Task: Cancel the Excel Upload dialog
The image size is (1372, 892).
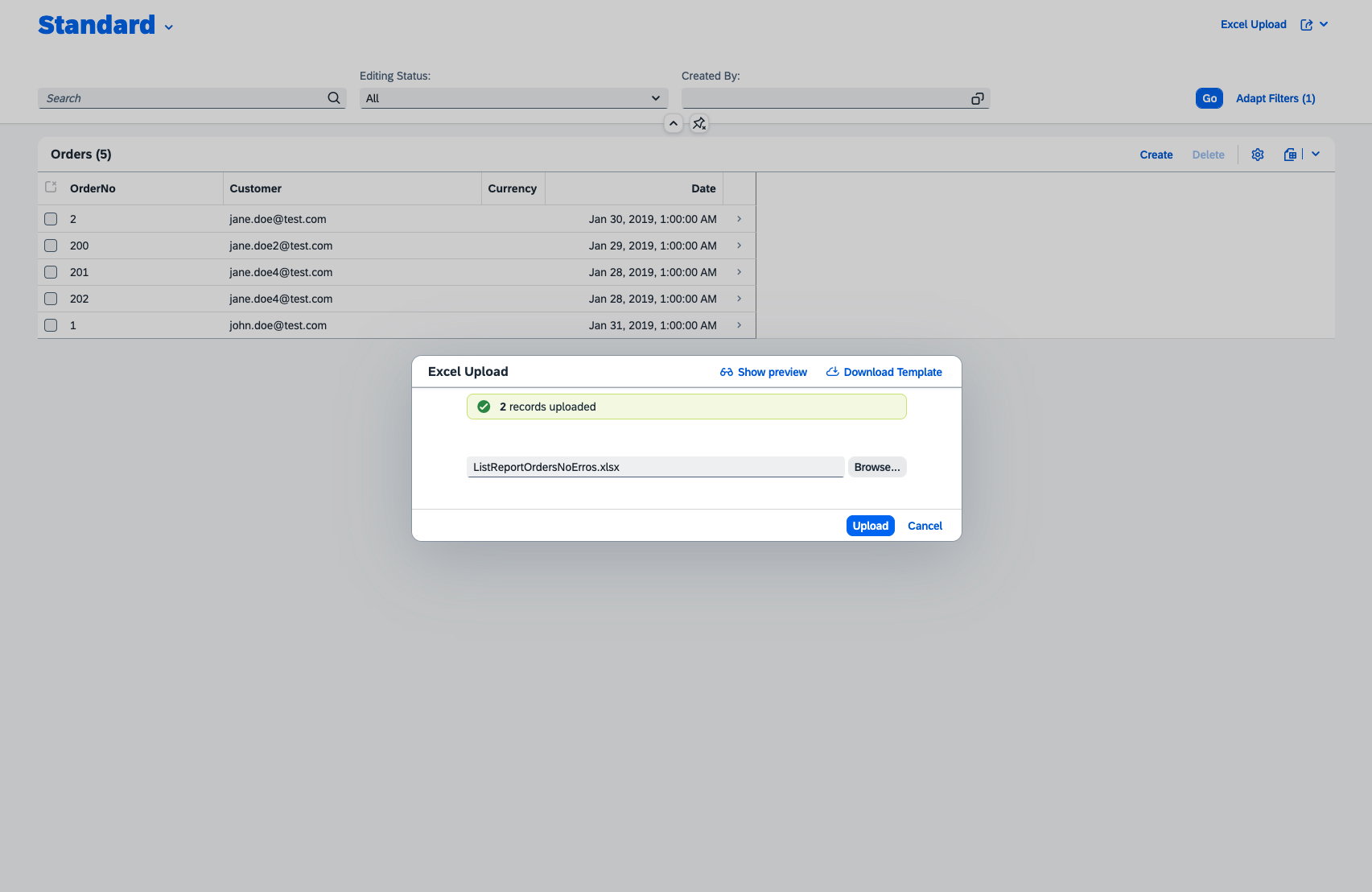Action: (x=925, y=526)
